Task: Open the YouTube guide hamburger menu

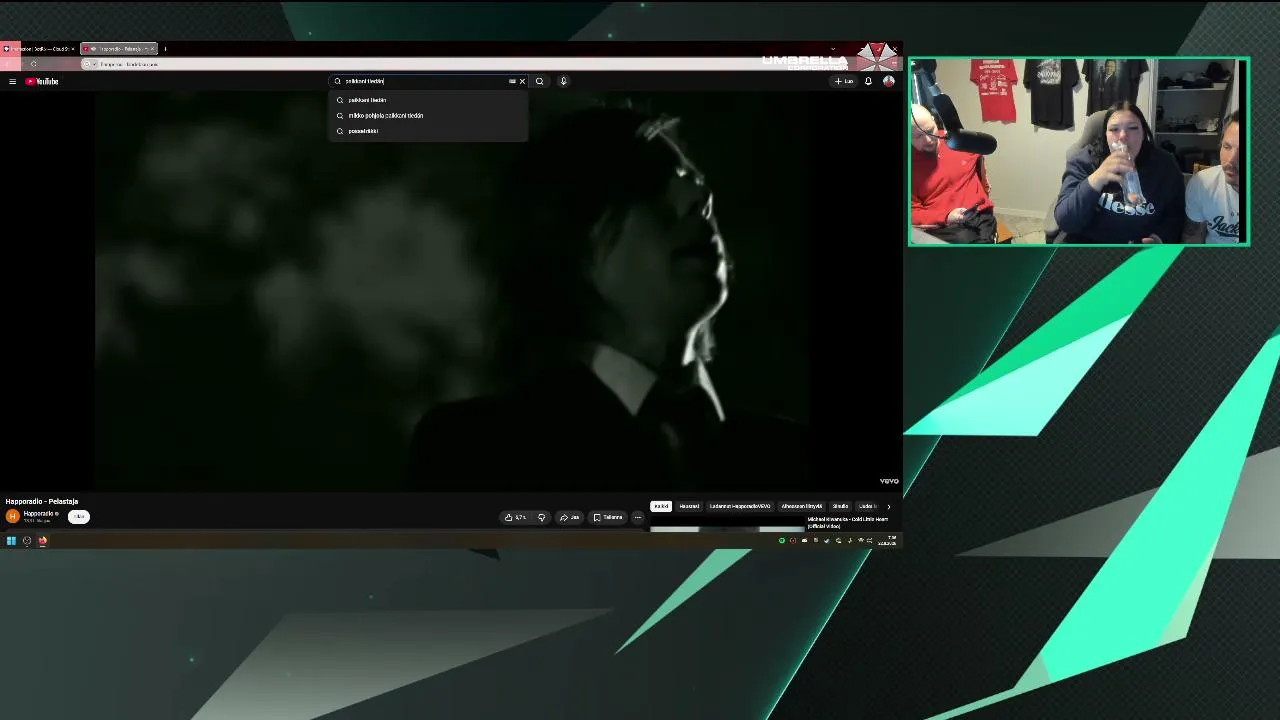Action: tap(12, 81)
